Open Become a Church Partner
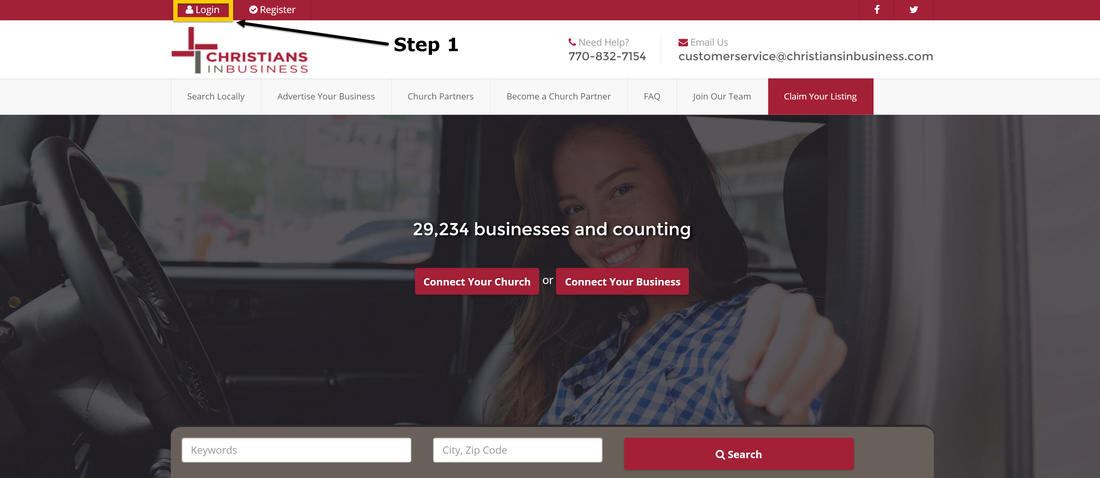This screenshot has height=478, width=1100. [x=558, y=96]
